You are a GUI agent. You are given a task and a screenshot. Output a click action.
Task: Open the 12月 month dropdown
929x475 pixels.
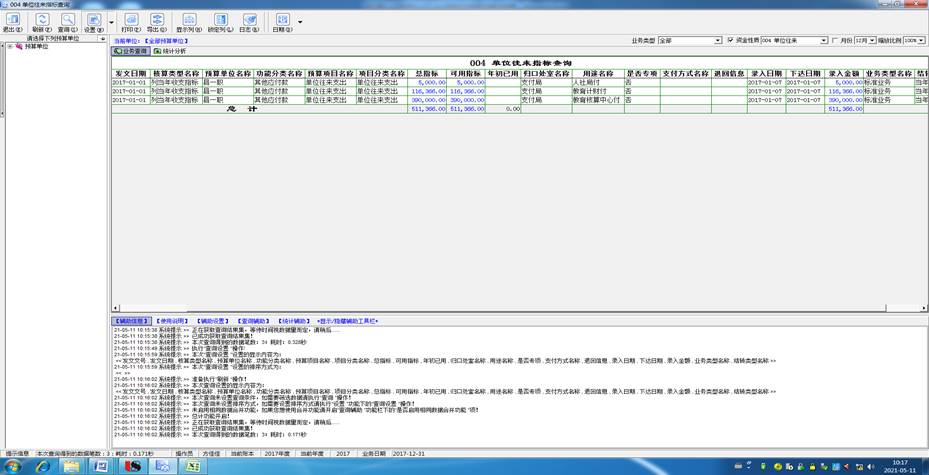coord(865,40)
